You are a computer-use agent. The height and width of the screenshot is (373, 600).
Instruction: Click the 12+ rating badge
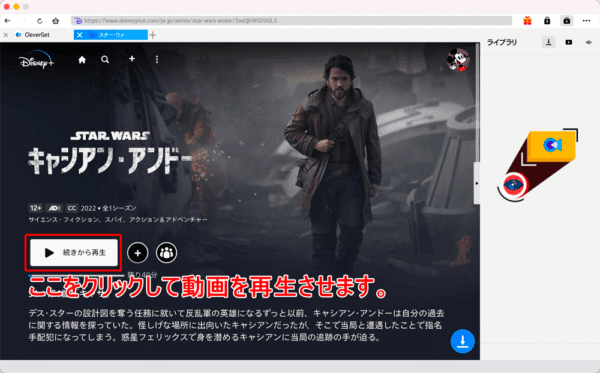point(36,208)
